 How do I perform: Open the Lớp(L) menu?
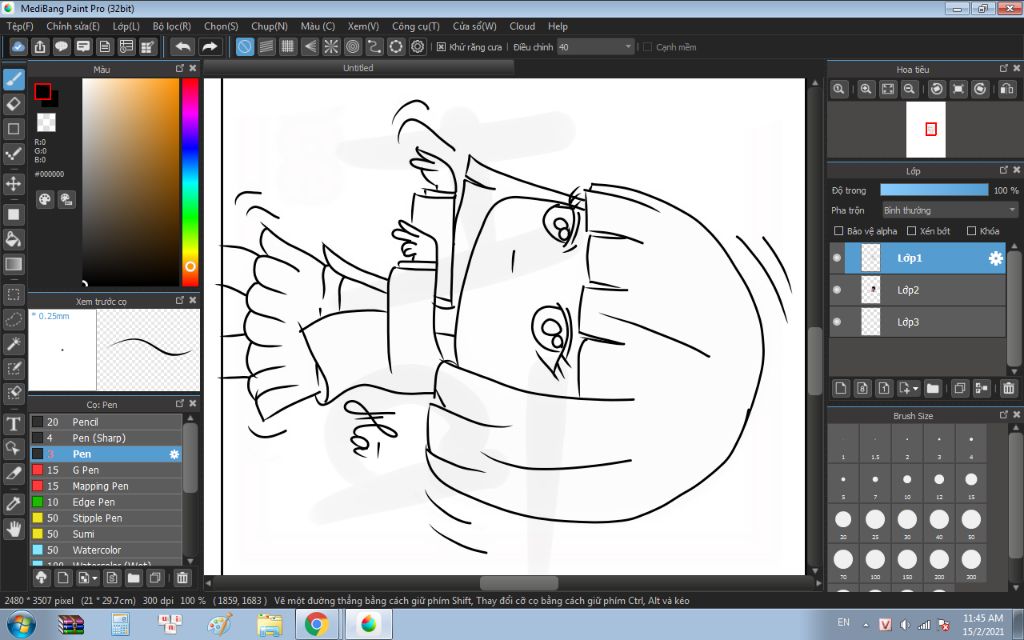pyautogui.click(x=126, y=26)
